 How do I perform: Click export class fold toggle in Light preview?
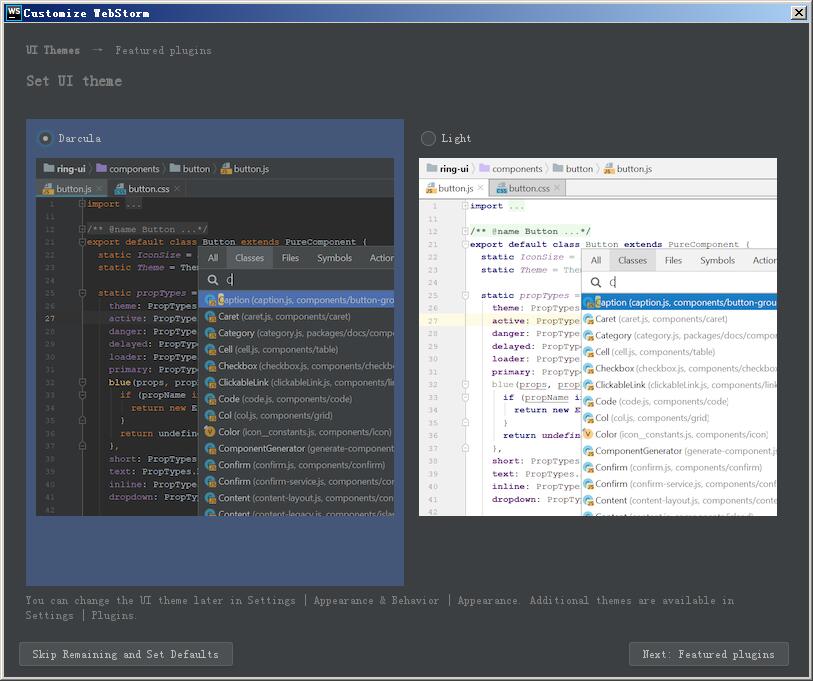click(x=465, y=244)
